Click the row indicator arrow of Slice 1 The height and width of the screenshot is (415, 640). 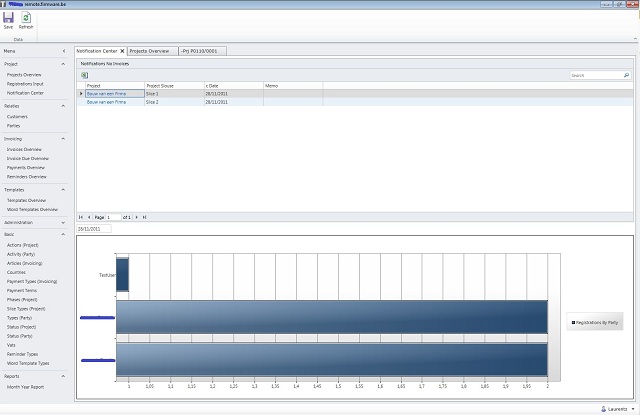81,93
